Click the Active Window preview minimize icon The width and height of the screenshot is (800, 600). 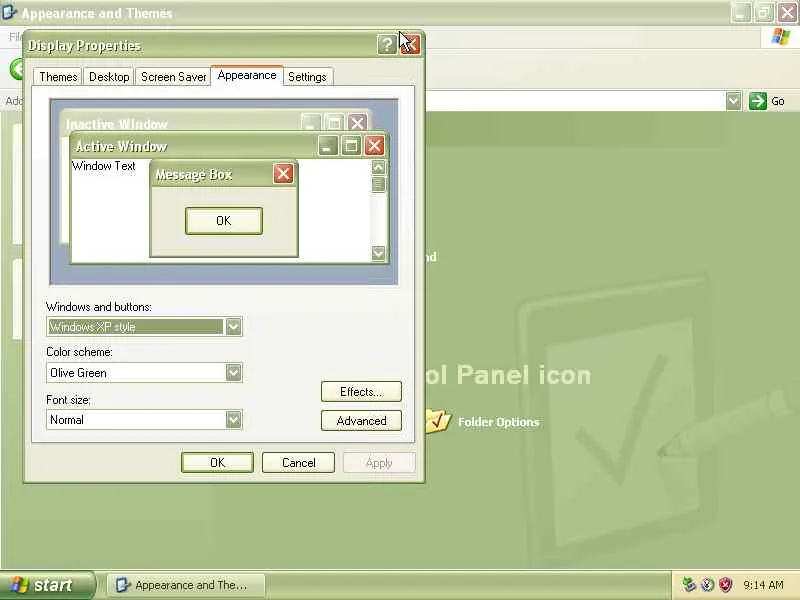pos(328,146)
